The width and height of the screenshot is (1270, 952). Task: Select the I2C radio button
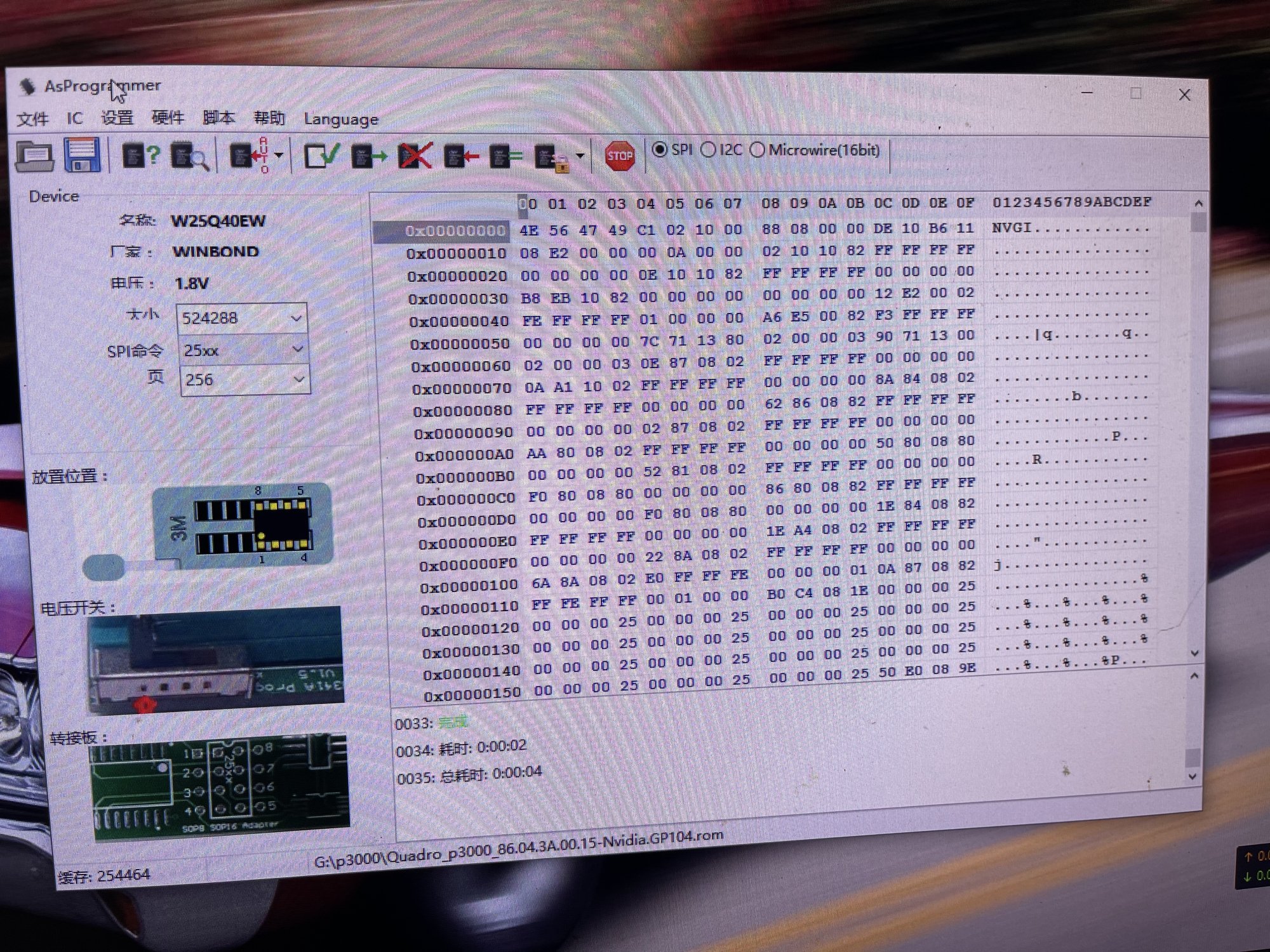pyautogui.click(x=708, y=150)
